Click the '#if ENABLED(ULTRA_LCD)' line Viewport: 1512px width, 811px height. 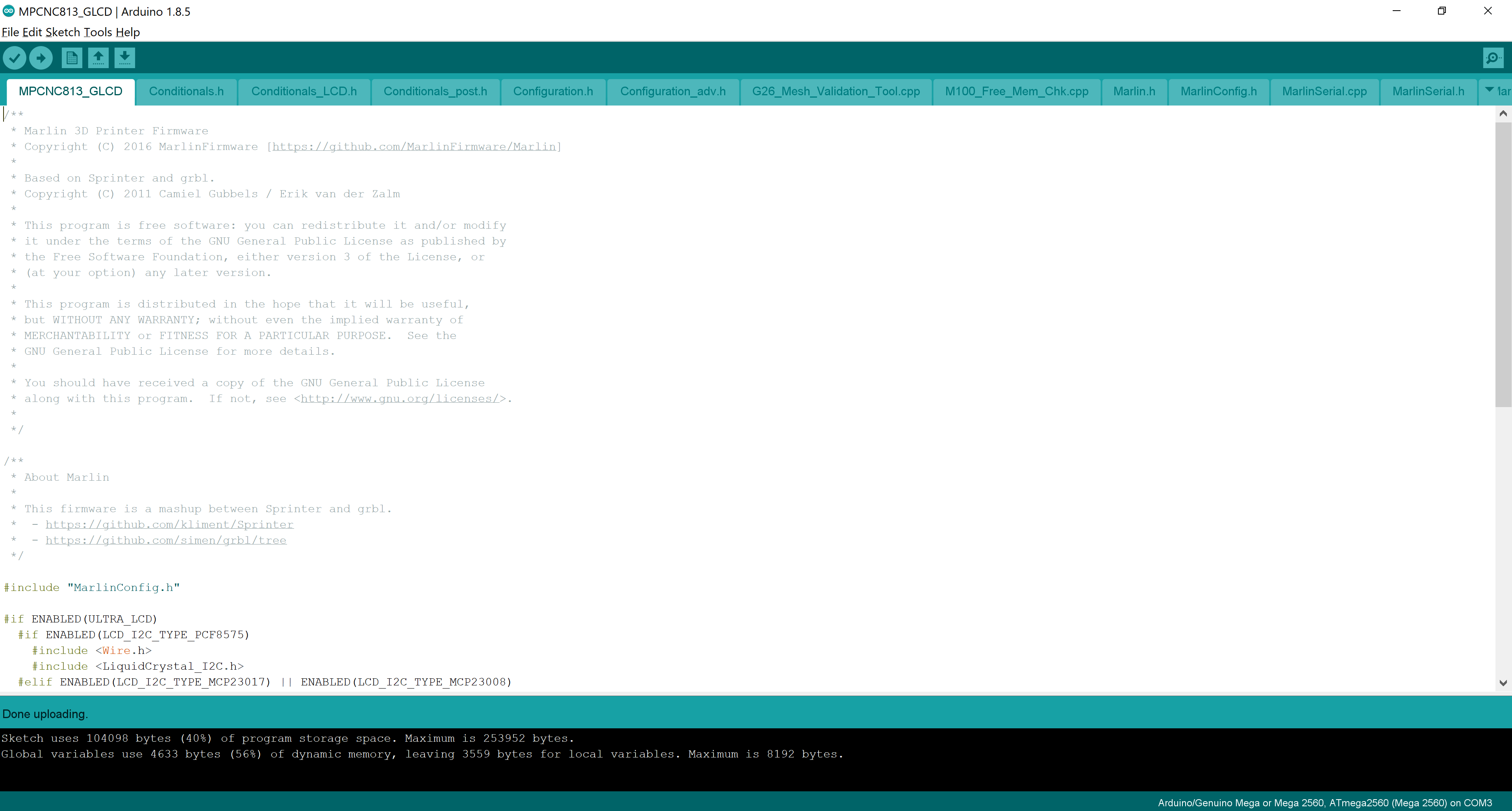tap(80, 619)
